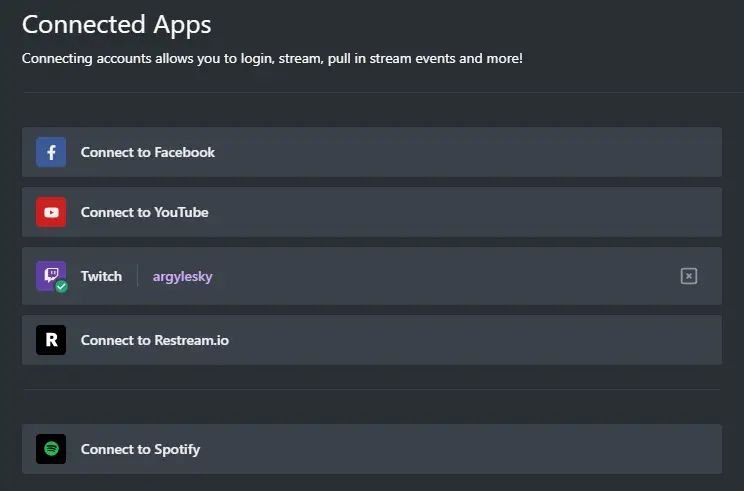Click the green checkmark badge on Twitch

pos(62,286)
